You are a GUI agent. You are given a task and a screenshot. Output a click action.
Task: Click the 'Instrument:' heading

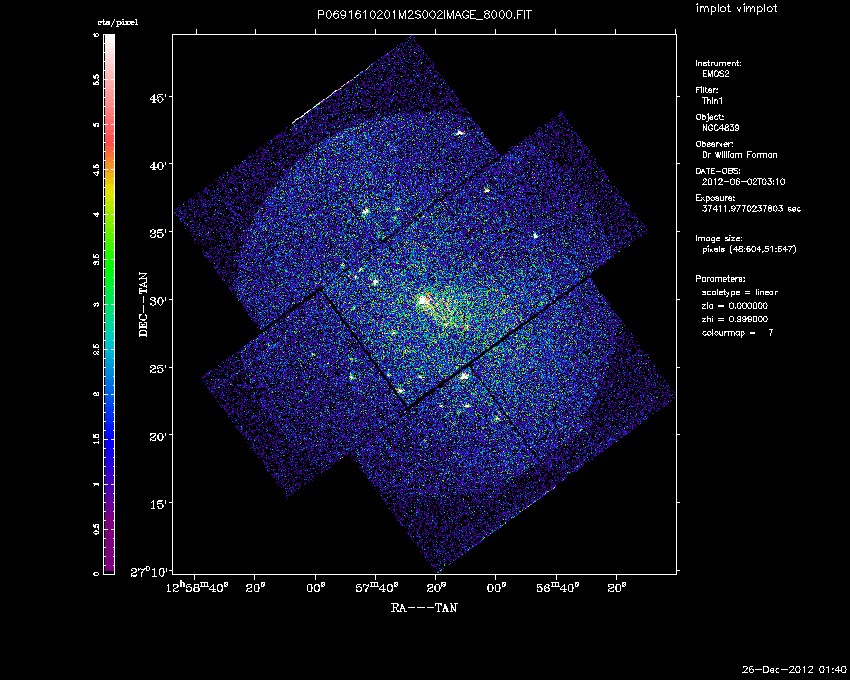click(x=718, y=63)
